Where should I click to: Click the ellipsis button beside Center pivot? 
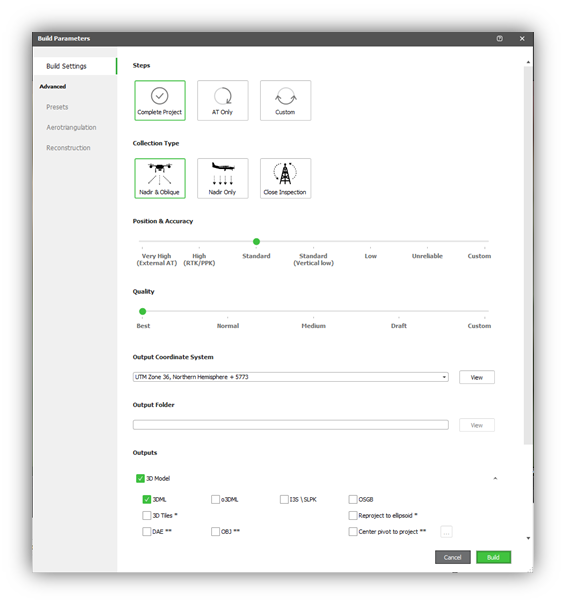coord(446,532)
